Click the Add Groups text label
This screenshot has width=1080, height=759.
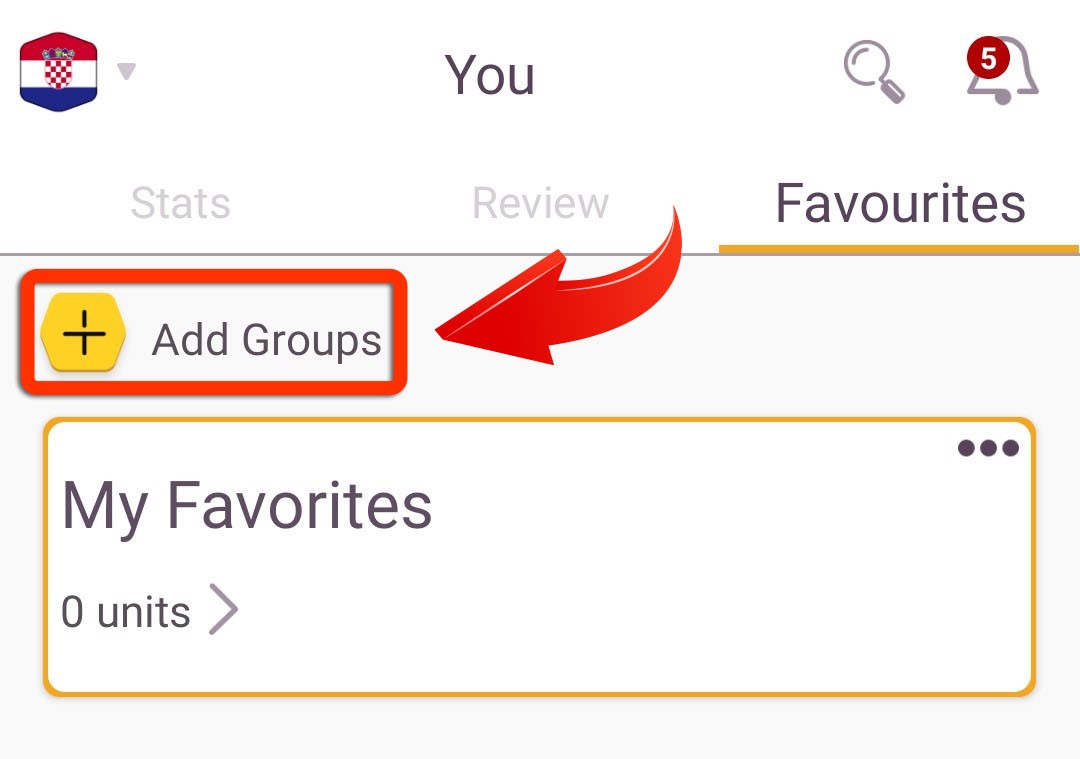pyautogui.click(x=266, y=340)
